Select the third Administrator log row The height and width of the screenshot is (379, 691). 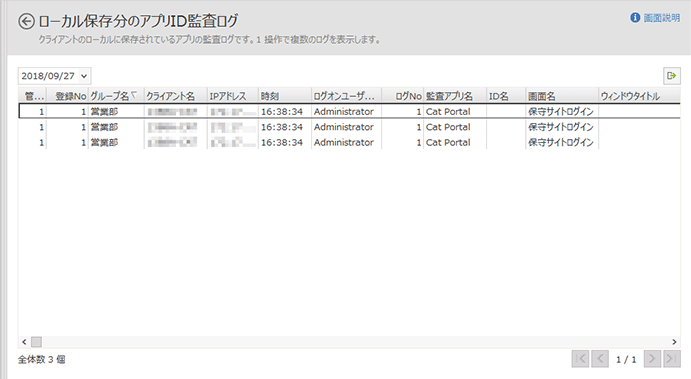click(349, 142)
